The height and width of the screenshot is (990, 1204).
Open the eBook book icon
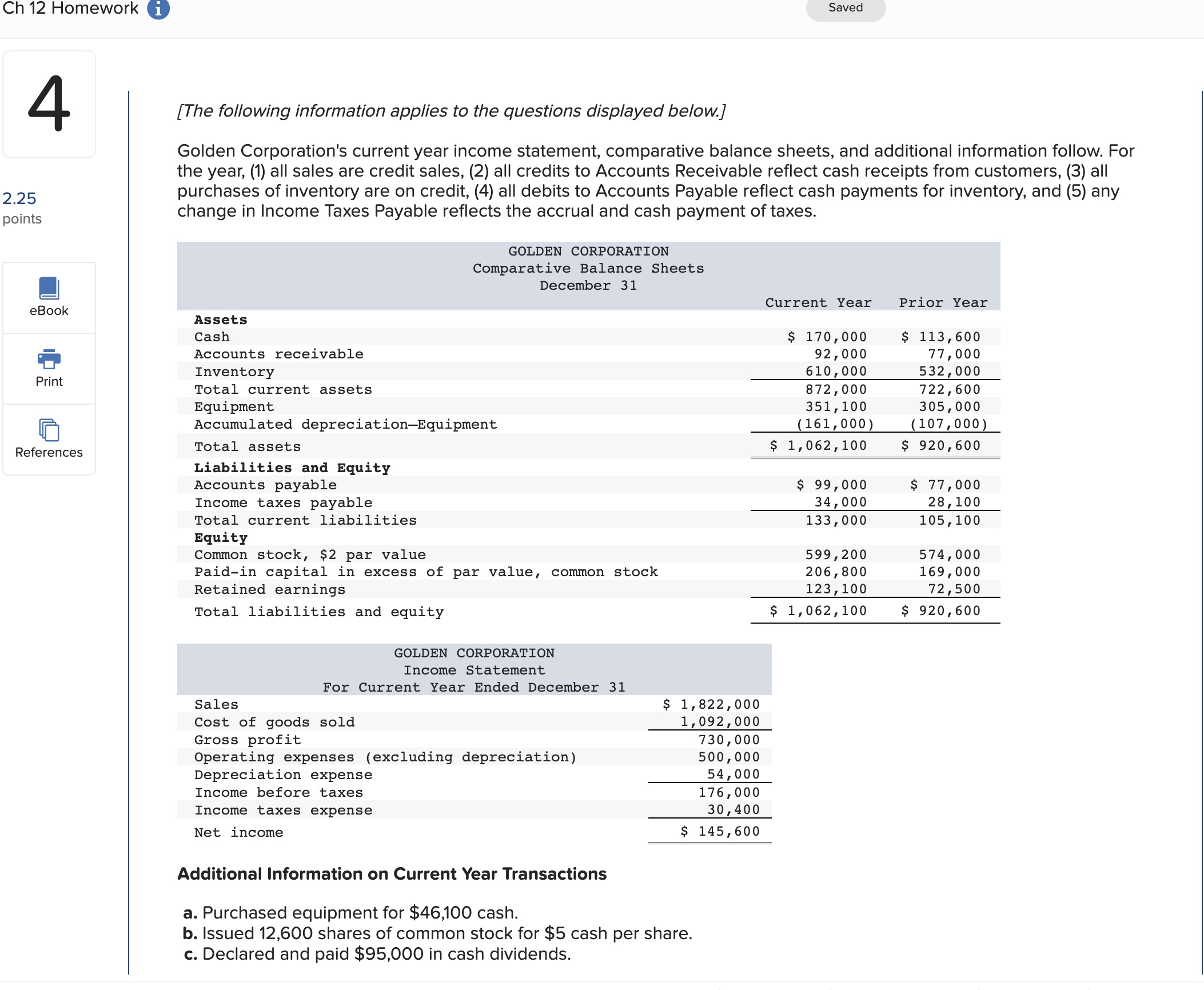[49, 288]
